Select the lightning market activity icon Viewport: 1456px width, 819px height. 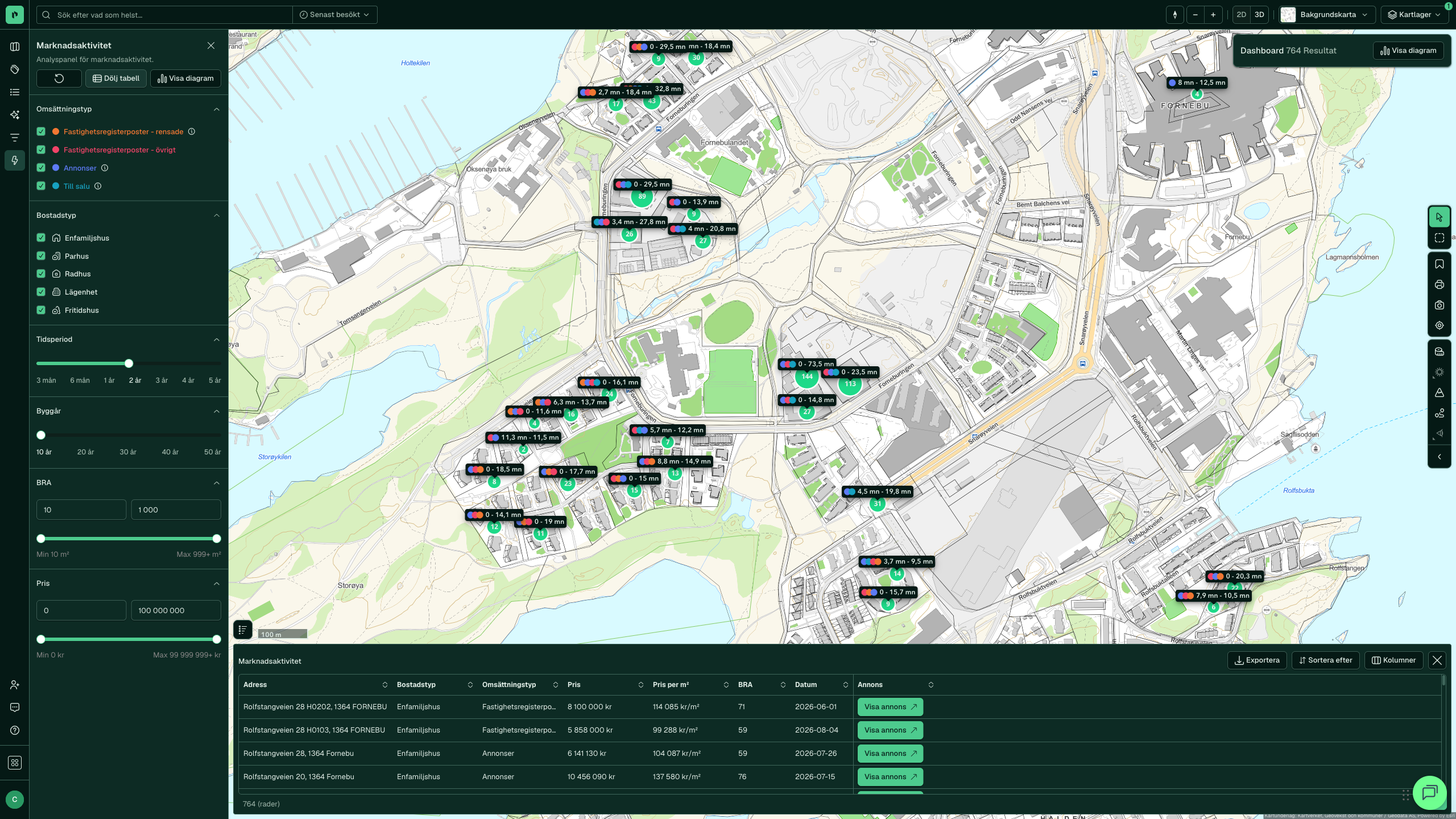coord(15,160)
